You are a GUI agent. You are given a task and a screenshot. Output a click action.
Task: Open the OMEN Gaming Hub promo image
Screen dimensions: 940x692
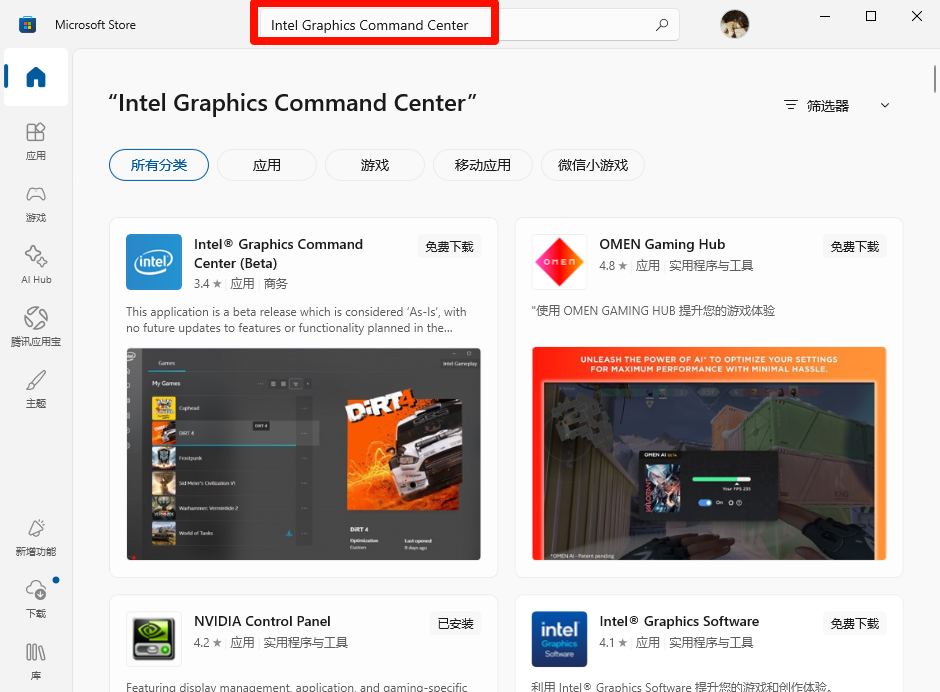coord(709,453)
